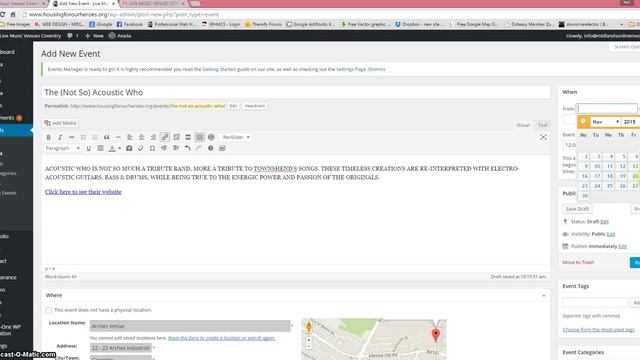The image size is (640, 360).
Task: Click the event title input field
Action: pyautogui.click(x=296, y=92)
